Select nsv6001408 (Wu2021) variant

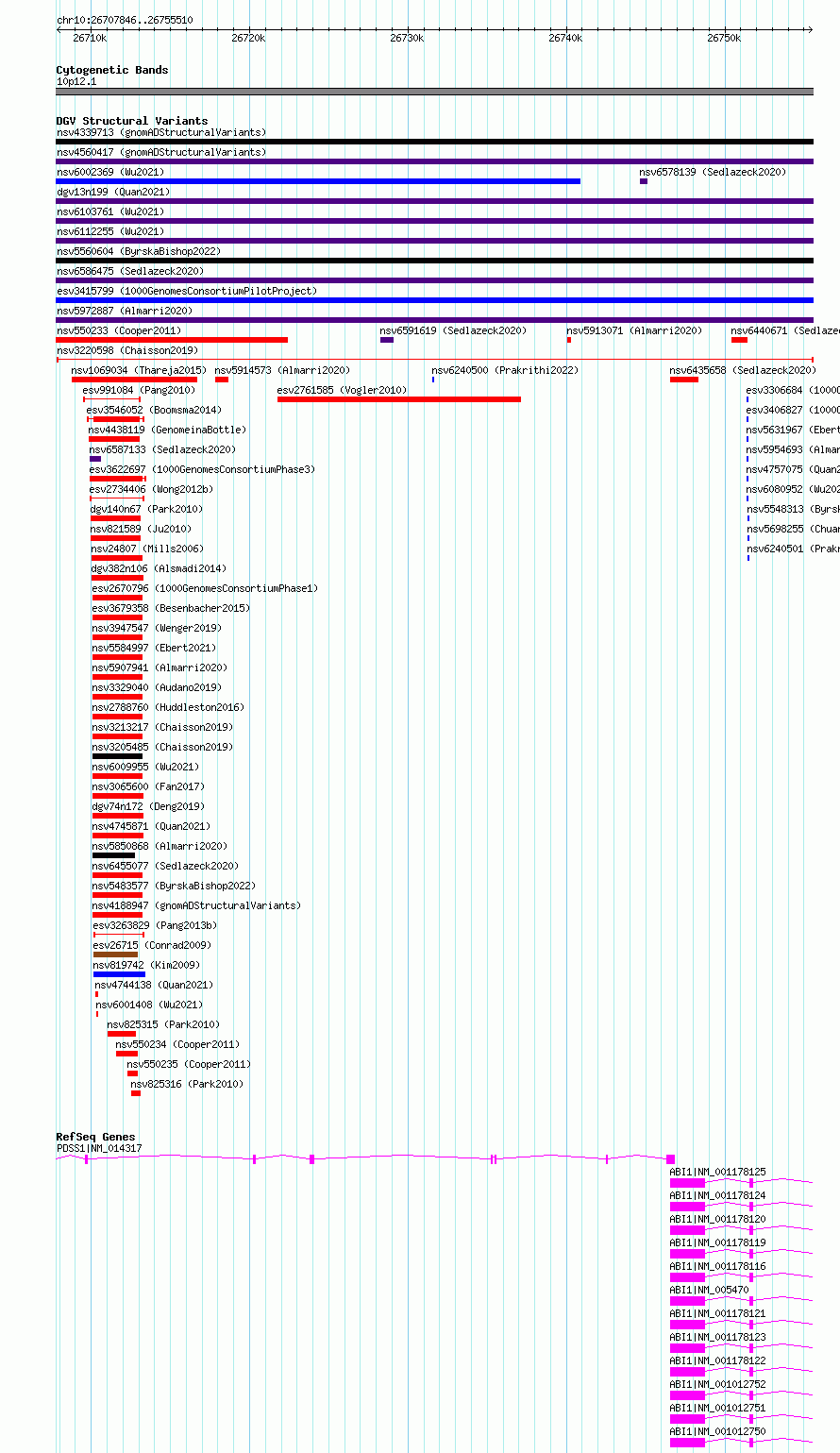coord(149,1005)
